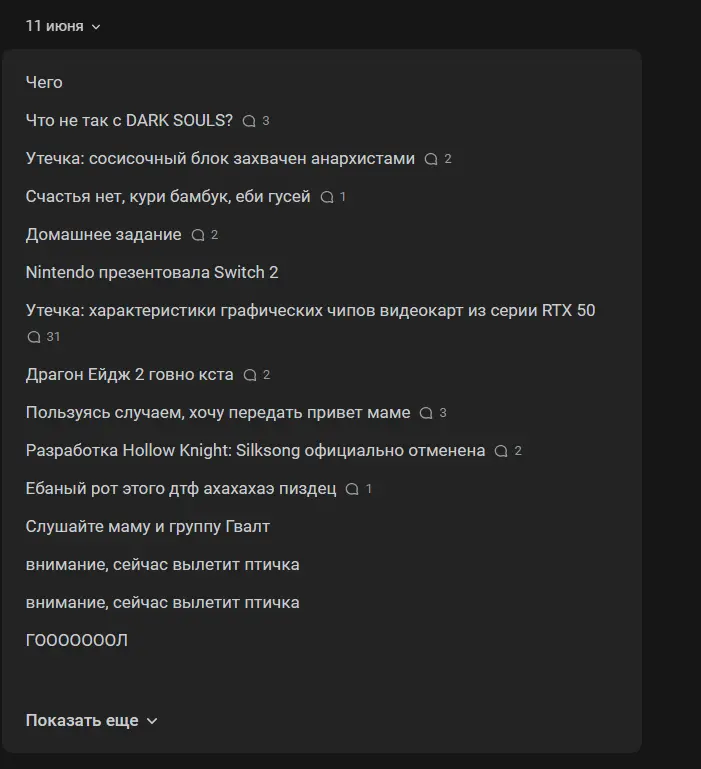The height and width of the screenshot is (769, 701).
Task: Click comment icon beside Silksong post
Action: [501, 451]
